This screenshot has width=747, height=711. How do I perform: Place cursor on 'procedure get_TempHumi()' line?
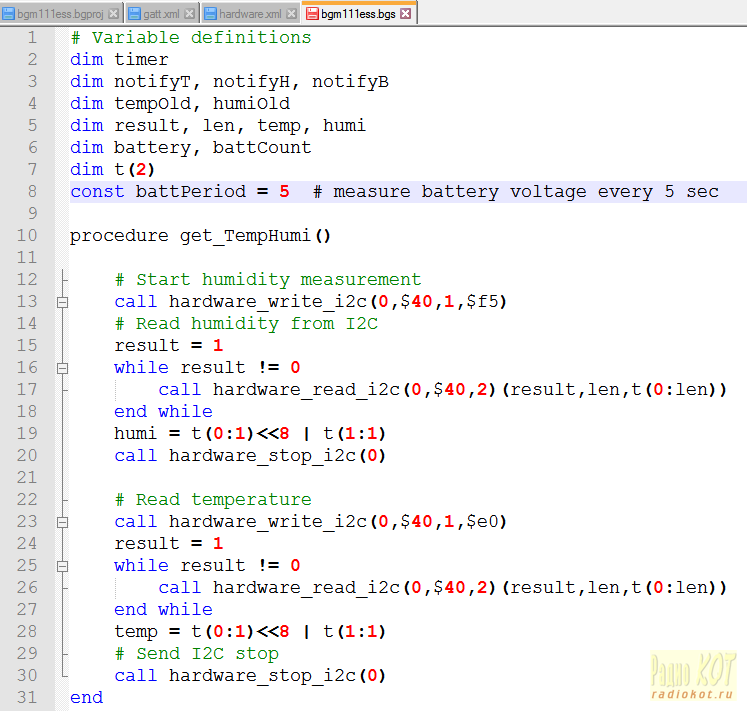(x=200, y=236)
